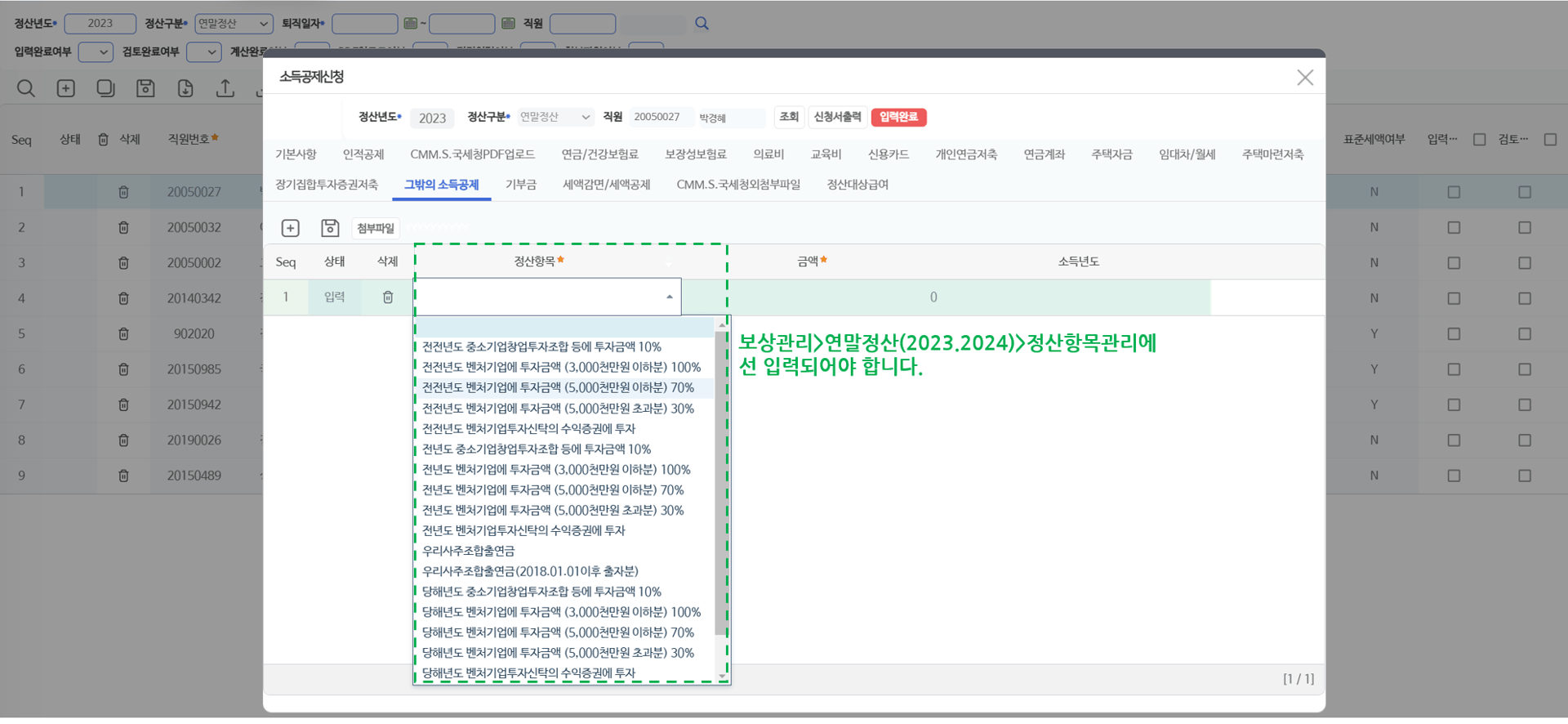Click the dialog 직원 number field 20050027
Viewport: 1568px width, 724px height.
pyautogui.click(x=661, y=117)
